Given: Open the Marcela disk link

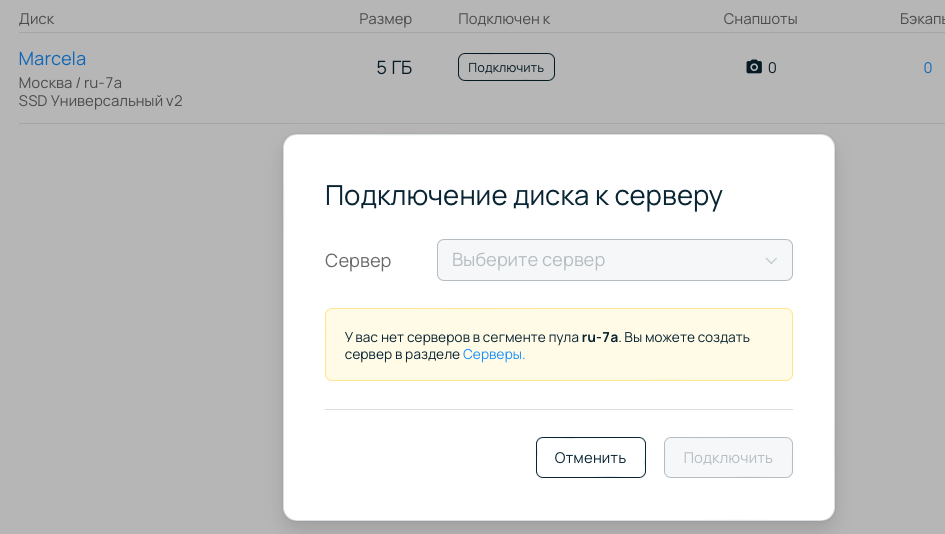Looking at the screenshot, I should [x=52, y=58].
